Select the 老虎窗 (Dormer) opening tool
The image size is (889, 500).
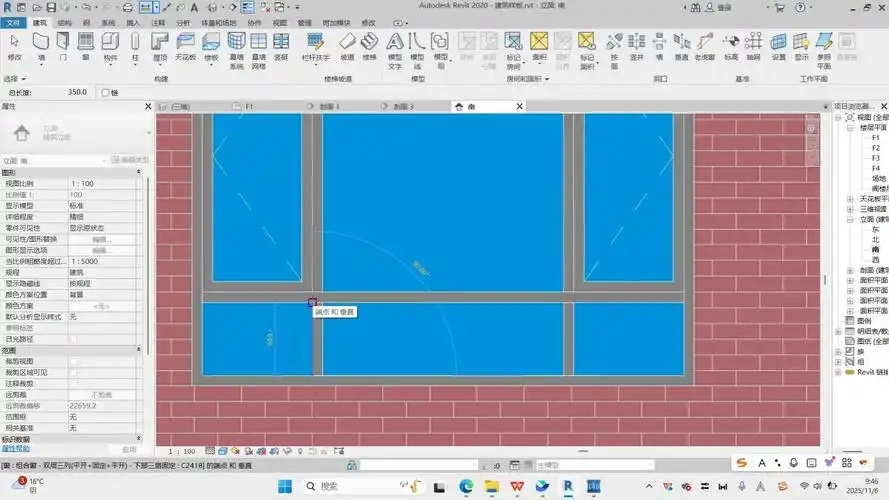[705, 46]
